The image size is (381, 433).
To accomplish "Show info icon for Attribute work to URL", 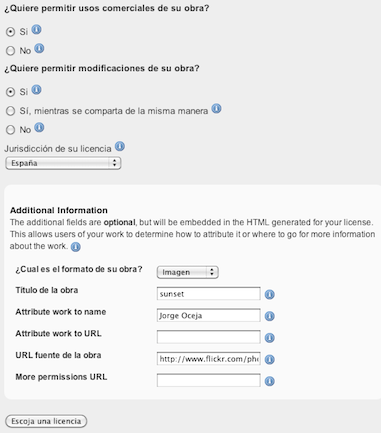I will click(270, 338).
